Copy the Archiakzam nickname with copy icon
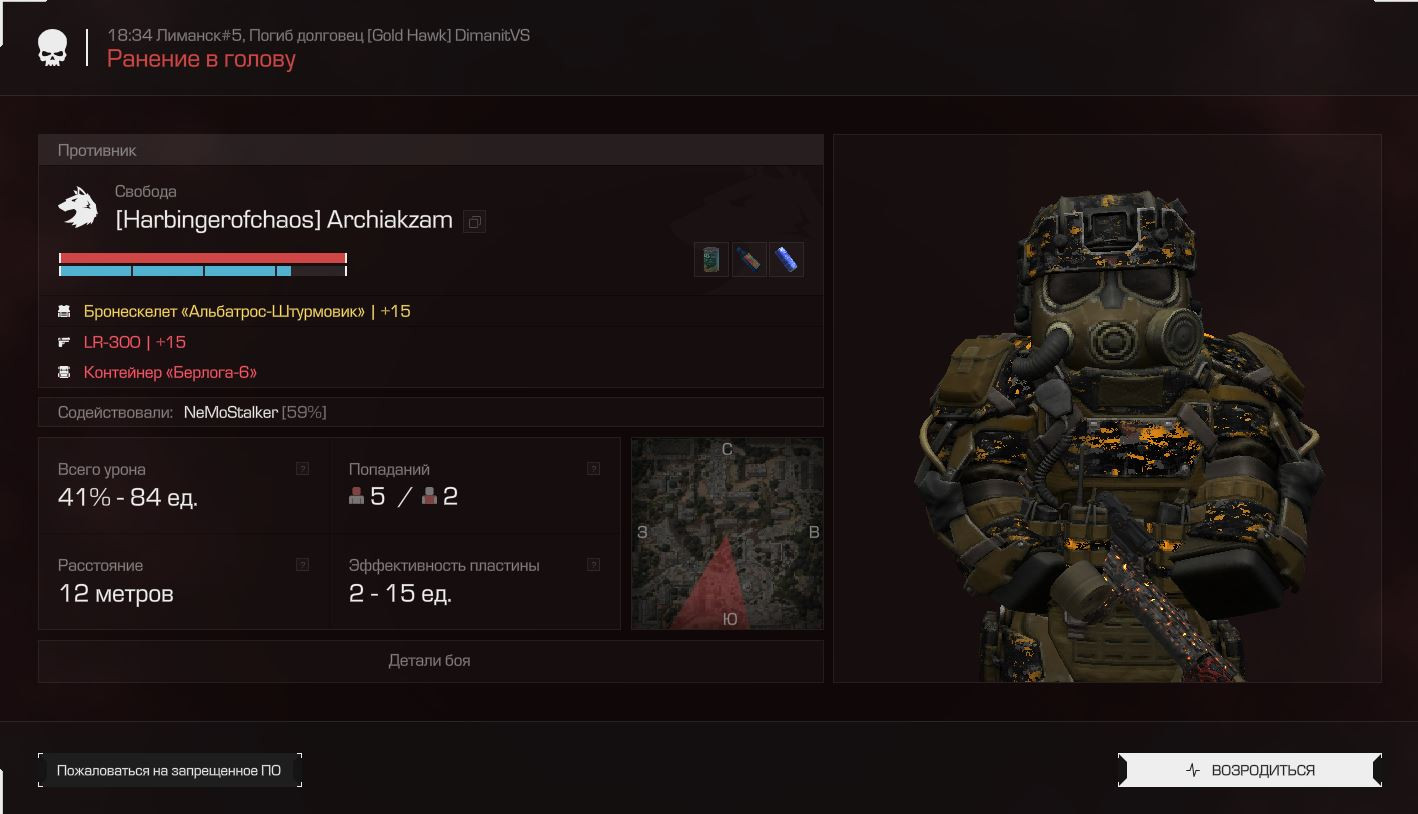Image resolution: width=1418 pixels, height=814 pixels. click(475, 222)
